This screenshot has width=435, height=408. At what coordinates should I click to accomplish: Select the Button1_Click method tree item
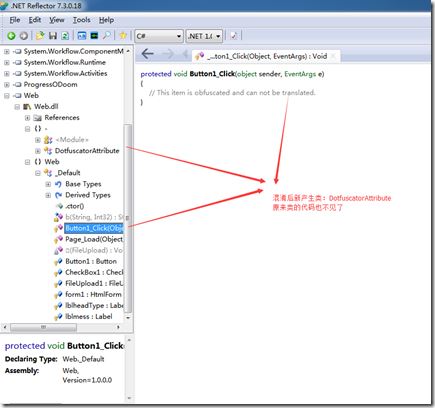click(94, 228)
